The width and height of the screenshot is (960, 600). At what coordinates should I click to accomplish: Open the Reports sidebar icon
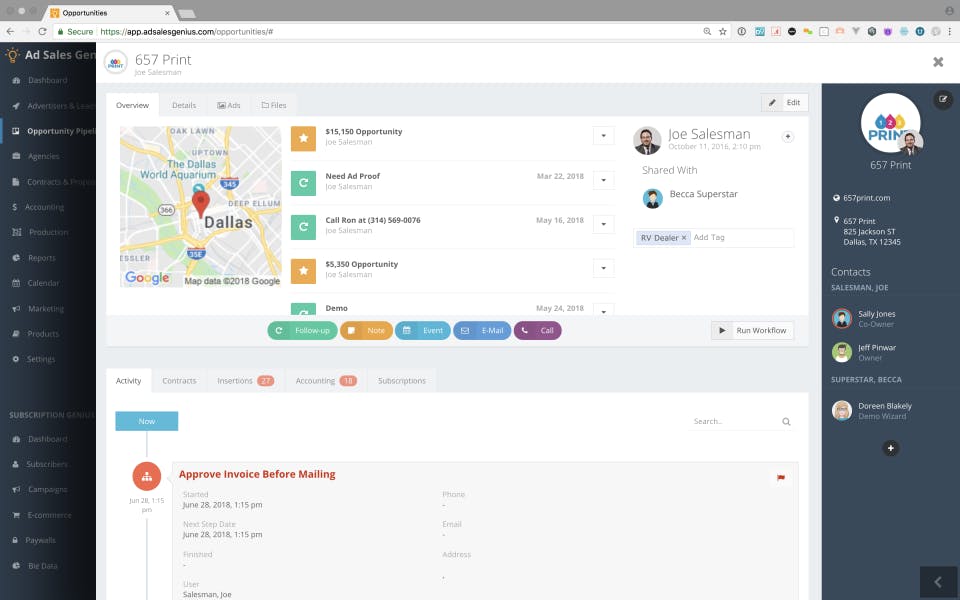(x=16, y=258)
